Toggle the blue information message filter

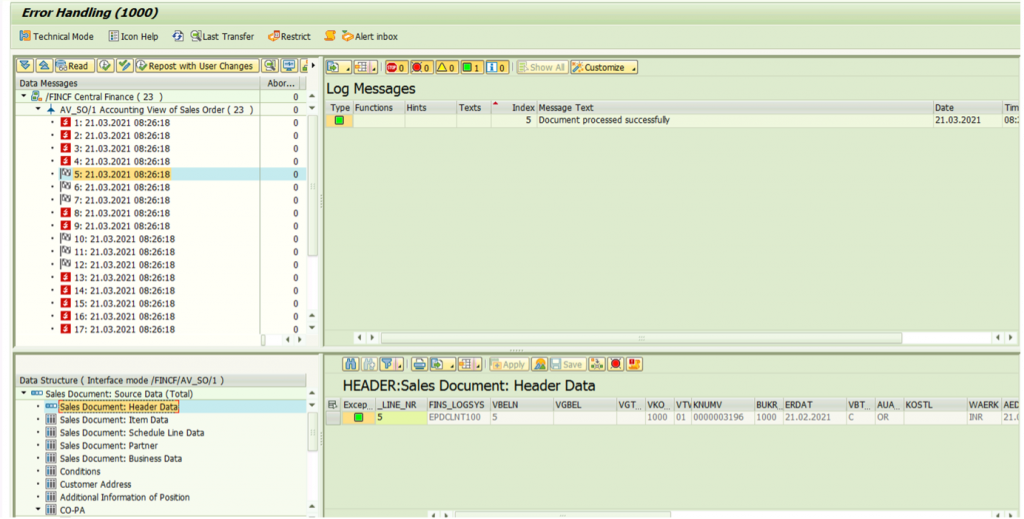[497, 67]
